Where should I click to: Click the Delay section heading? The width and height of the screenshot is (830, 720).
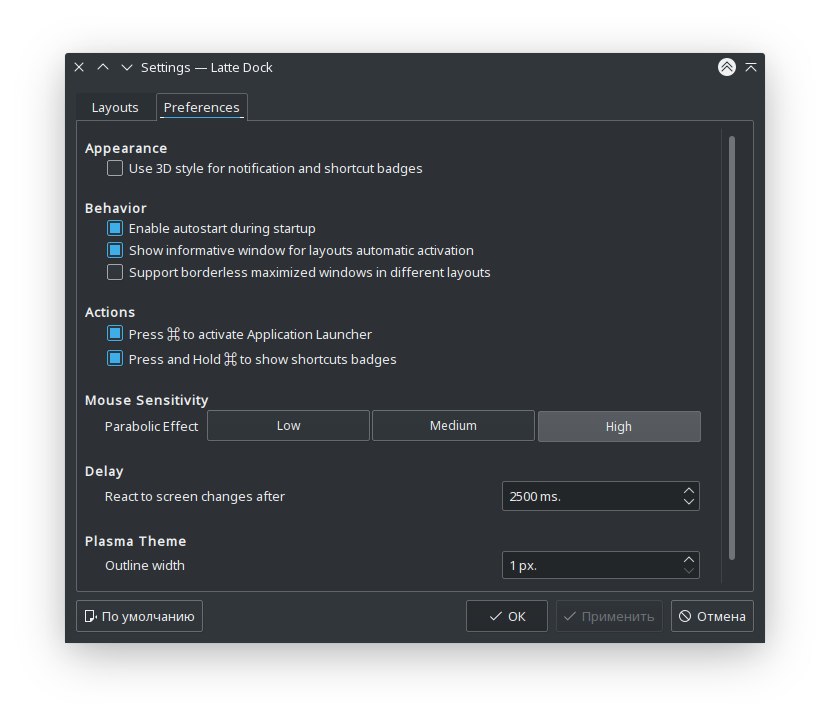(104, 471)
